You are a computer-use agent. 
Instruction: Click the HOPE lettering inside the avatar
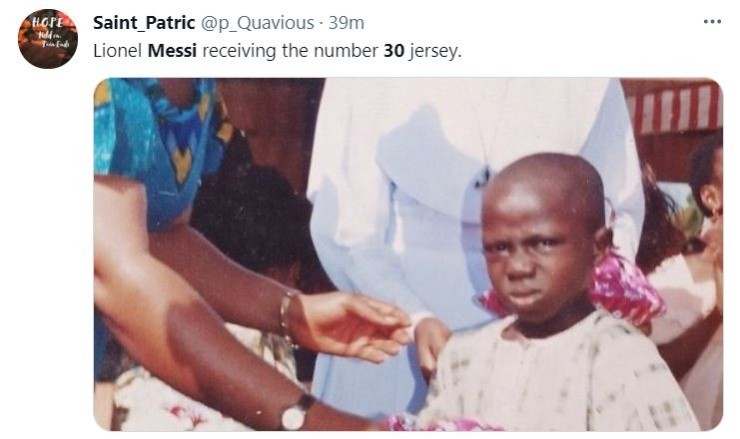pyautogui.click(x=48, y=22)
